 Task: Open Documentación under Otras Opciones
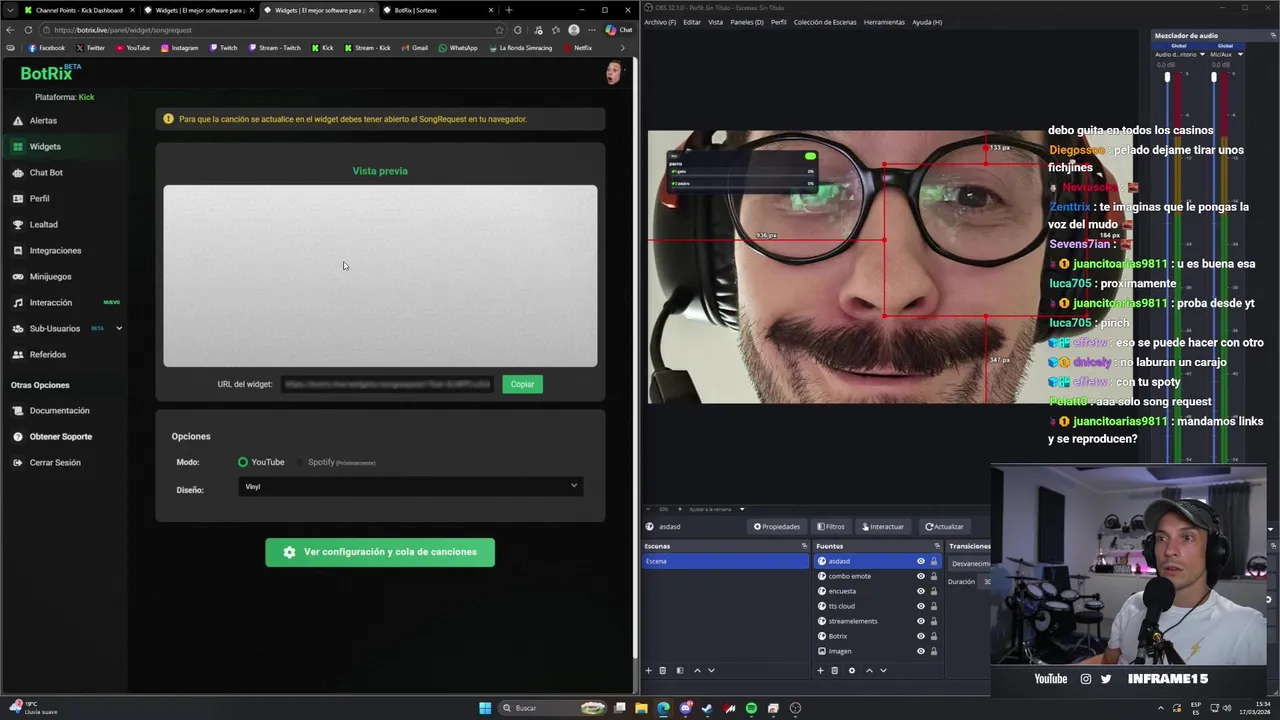click(59, 410)
